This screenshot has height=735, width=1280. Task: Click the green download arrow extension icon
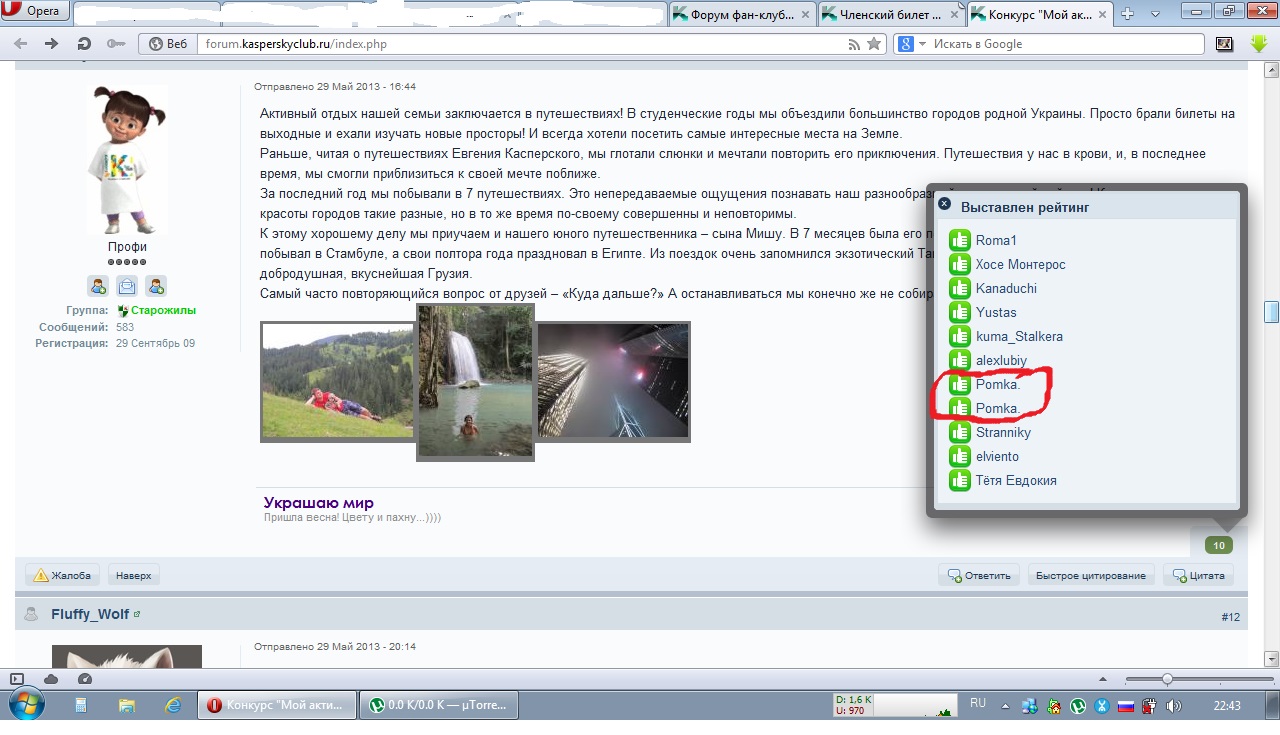(1259, 44)
